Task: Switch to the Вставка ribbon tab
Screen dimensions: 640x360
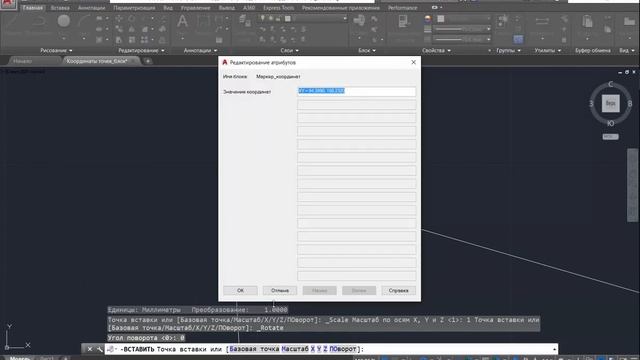Action: pos(60,8)
